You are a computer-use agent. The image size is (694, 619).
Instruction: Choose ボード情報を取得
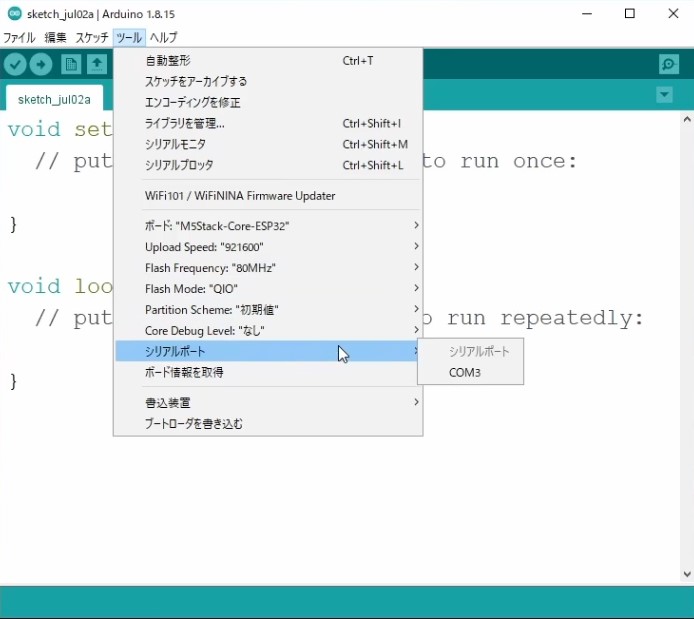(268, 372)
